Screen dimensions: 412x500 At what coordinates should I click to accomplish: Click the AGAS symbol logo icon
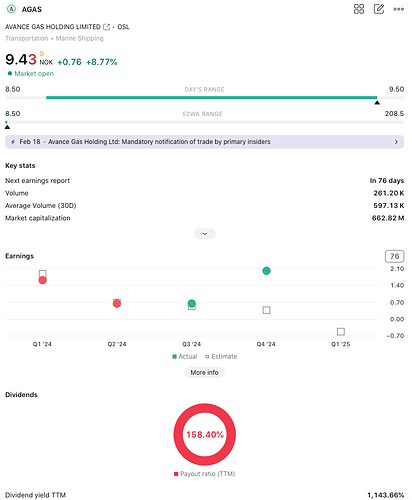point(11,9)
